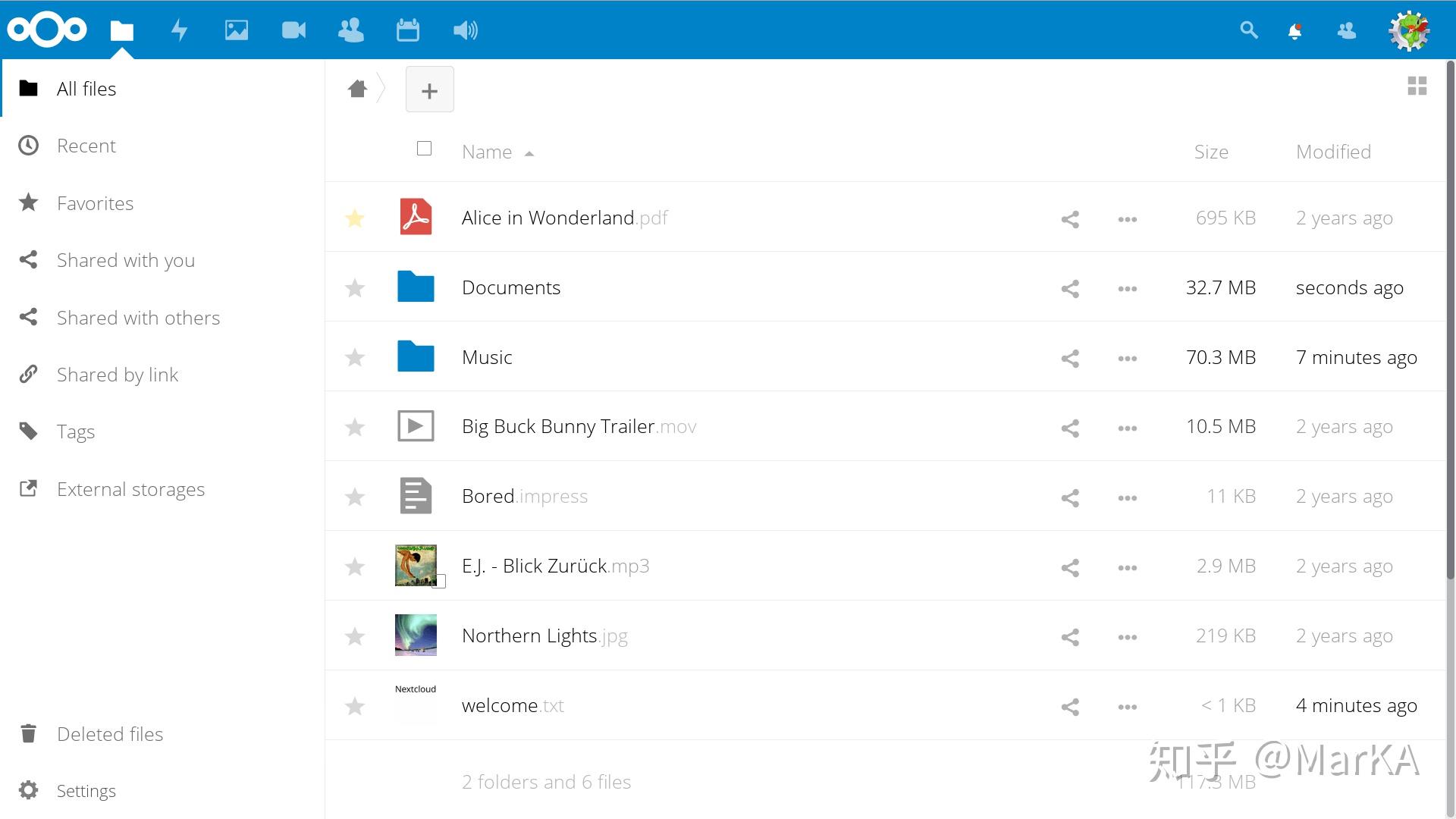The width and height of the screenshot is (1456, 819).
Task: Open Tags in sidebar
Action: pyautogui.click(x=162, y=431)
